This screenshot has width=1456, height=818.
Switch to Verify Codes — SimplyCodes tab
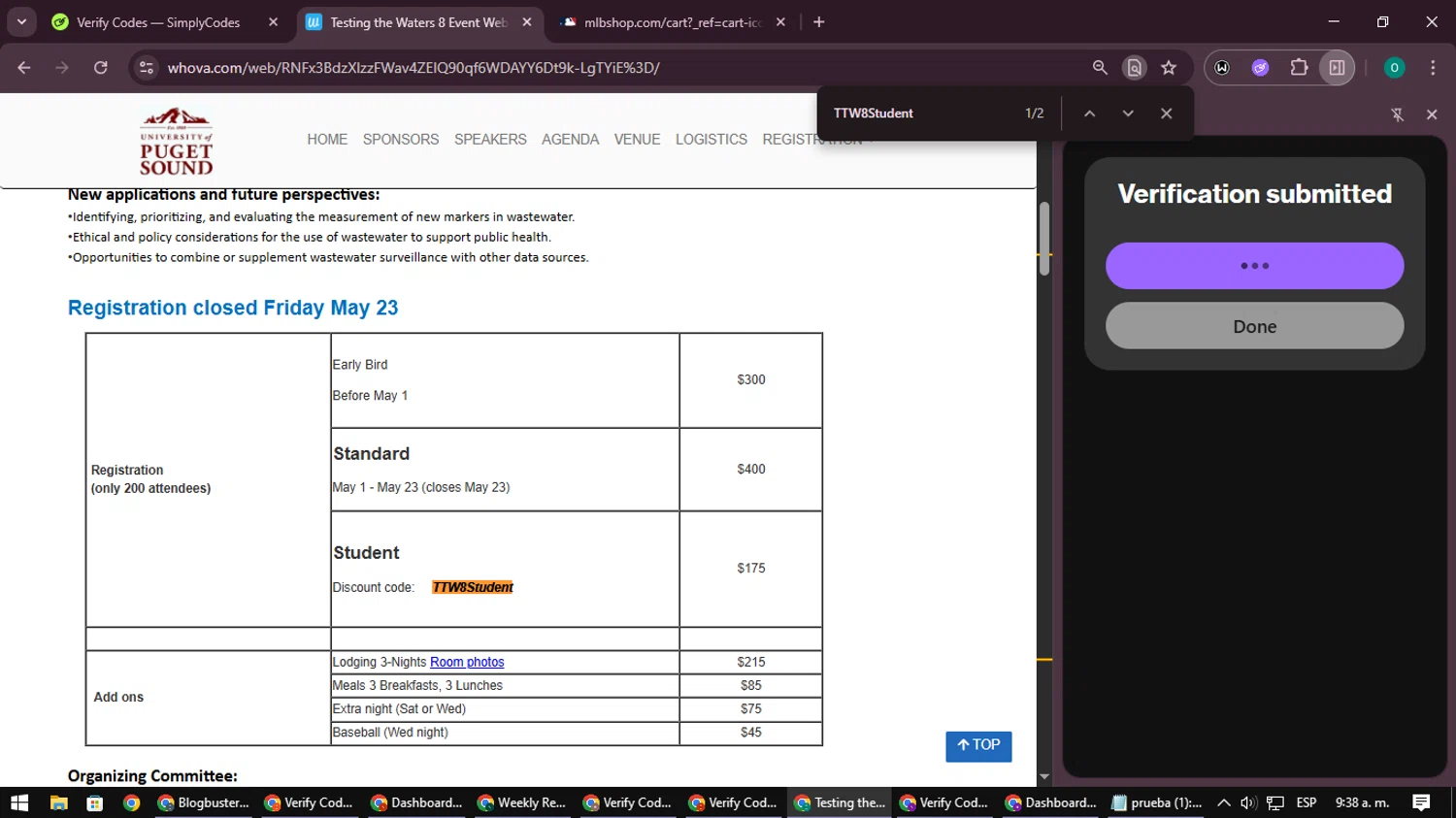click(158, 22)
